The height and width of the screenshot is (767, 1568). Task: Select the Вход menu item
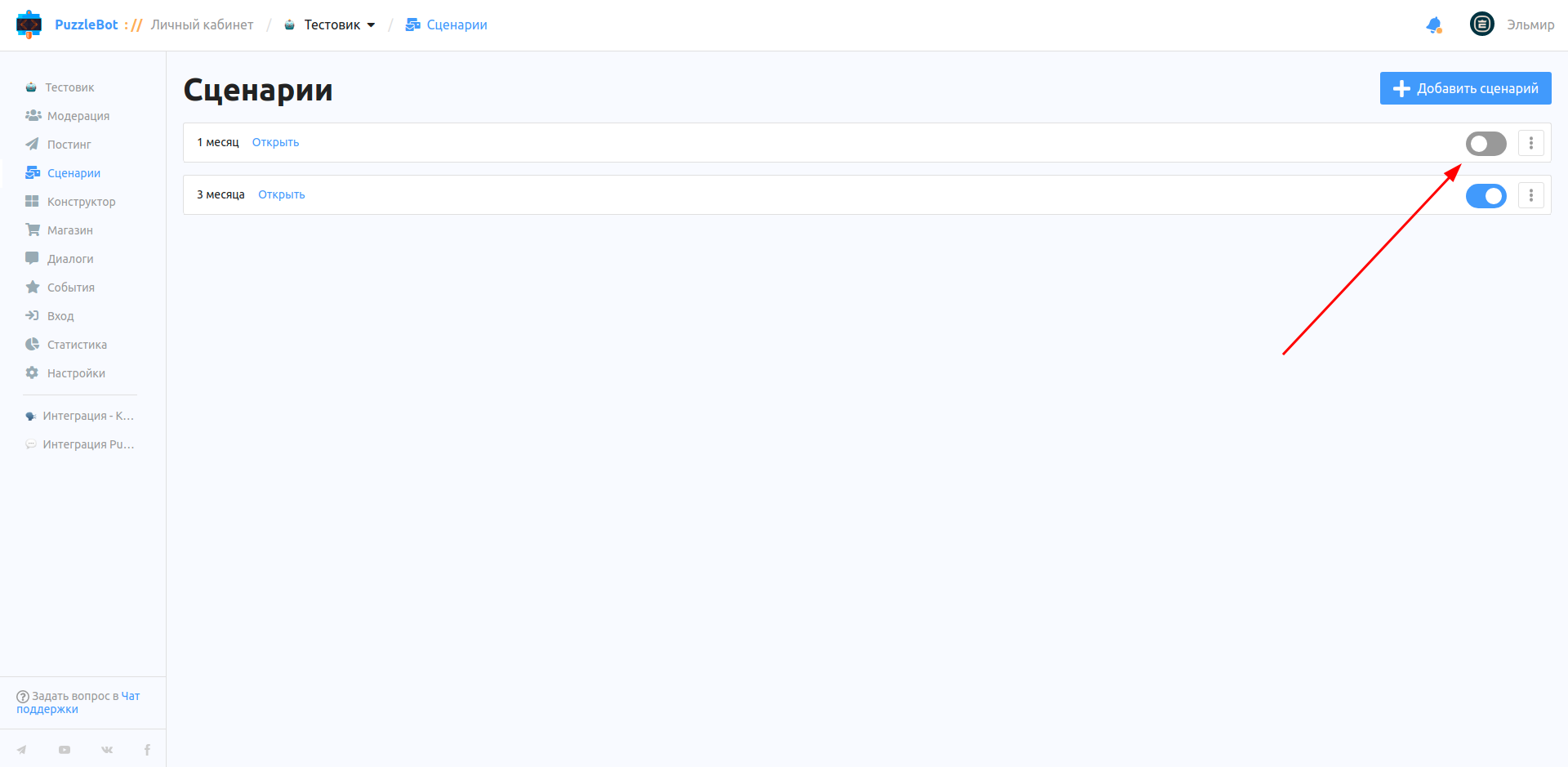pyautogui.click(x=60, y=316)
